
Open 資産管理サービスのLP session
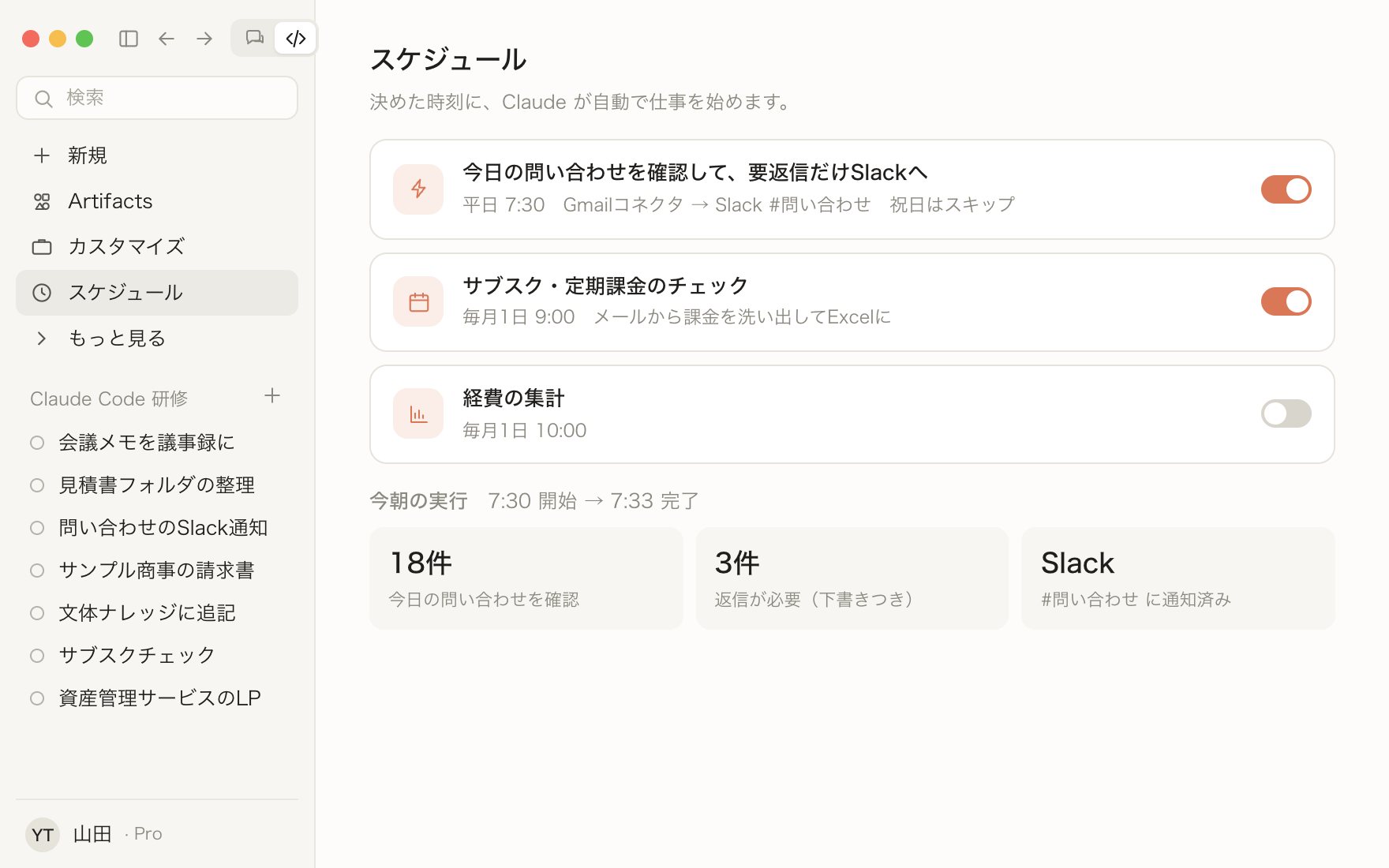click(157, 698)
